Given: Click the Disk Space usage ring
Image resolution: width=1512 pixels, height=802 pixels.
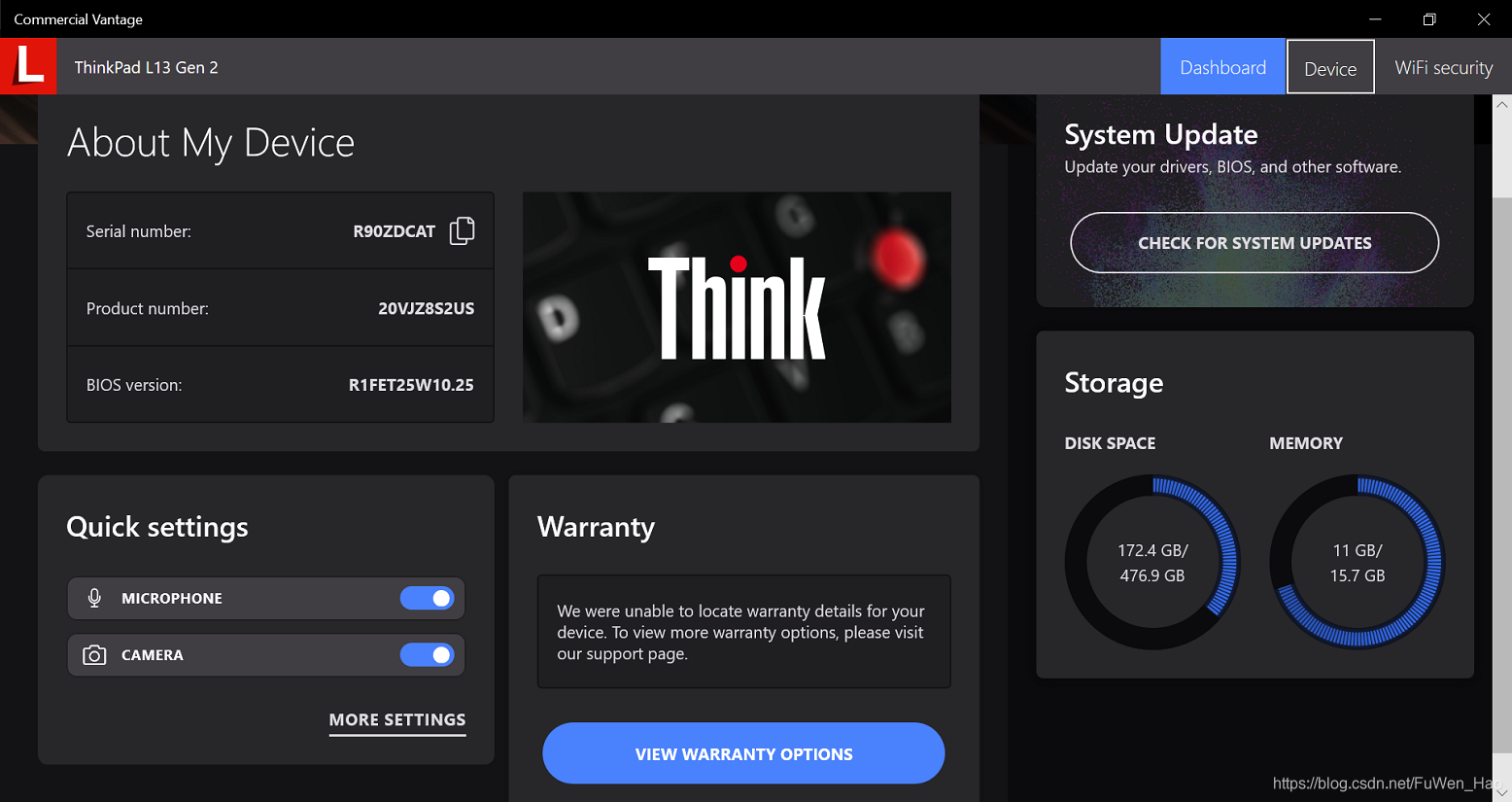Looking at the screenshot, I should tap(1152, 562).
